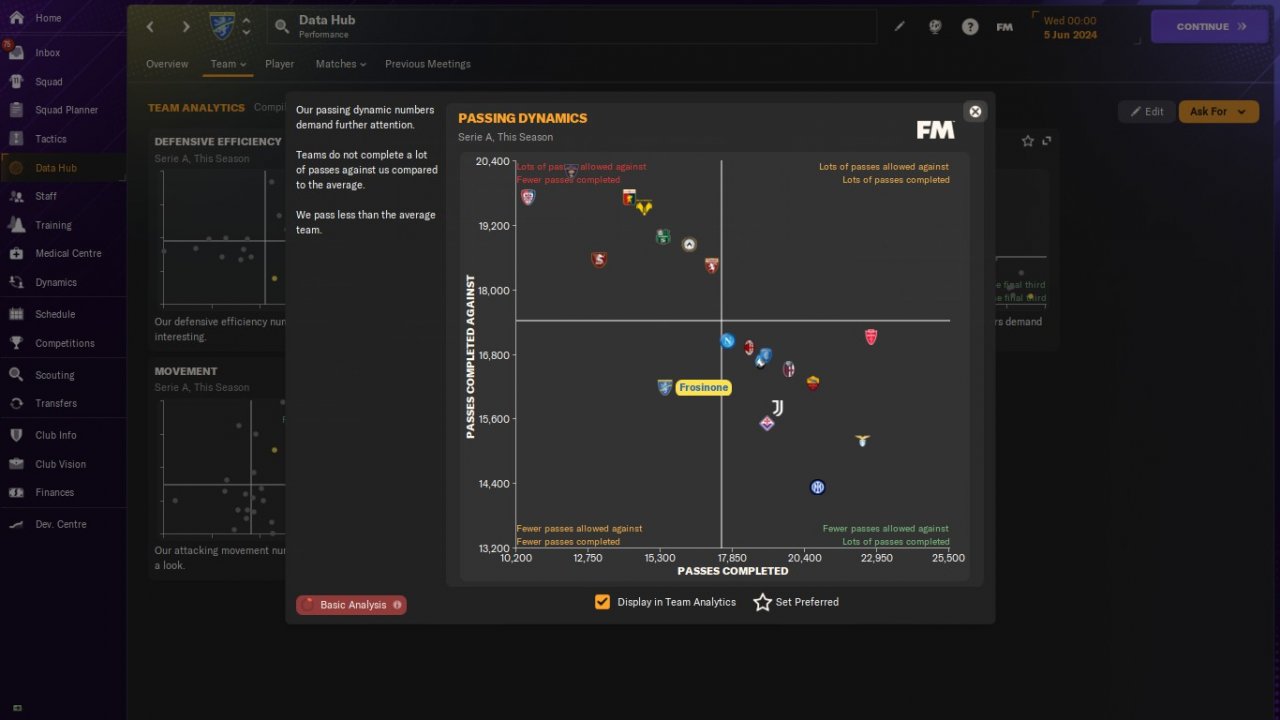
Task: Click the date display Wed 5 Jun 2024
Action: pos(1070,27)
